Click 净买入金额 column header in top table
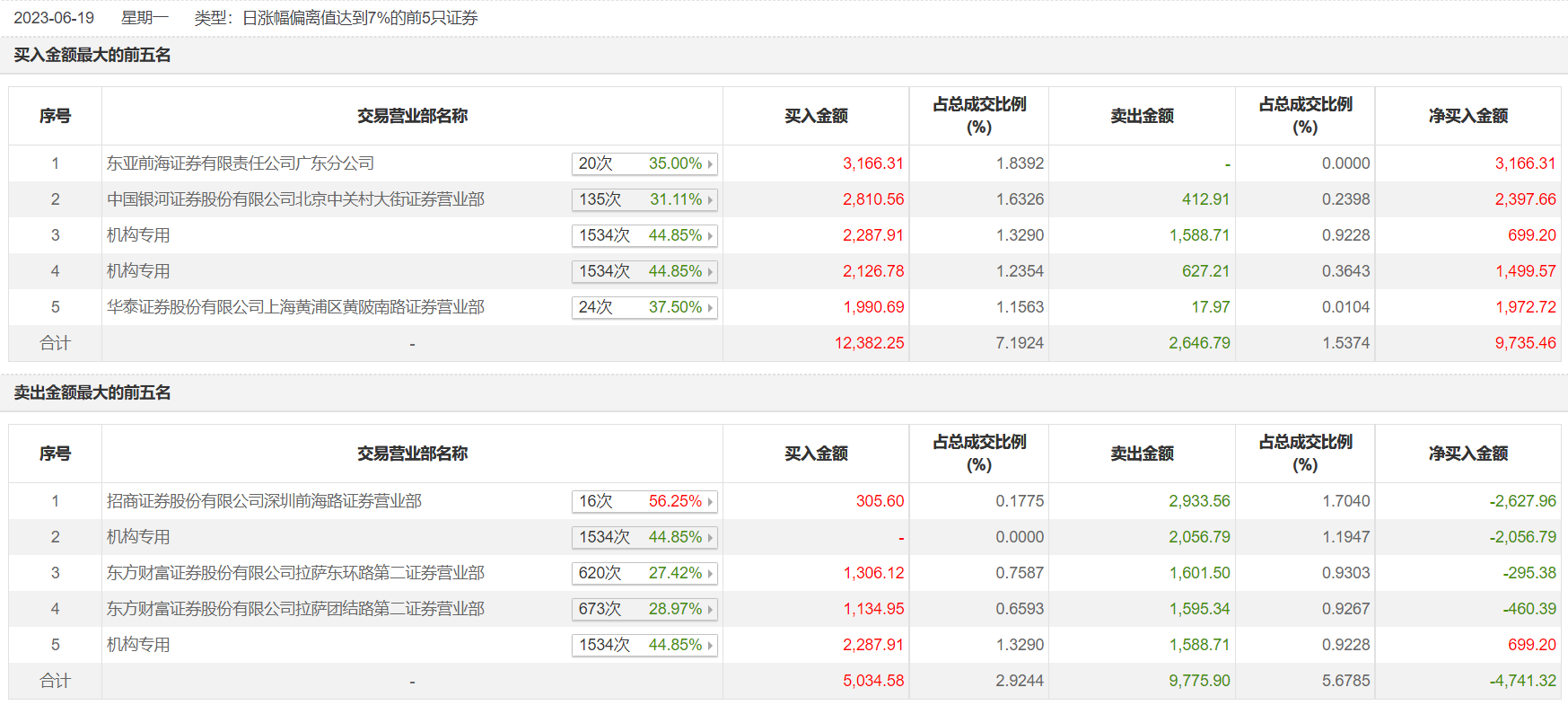 [1467, 116]
